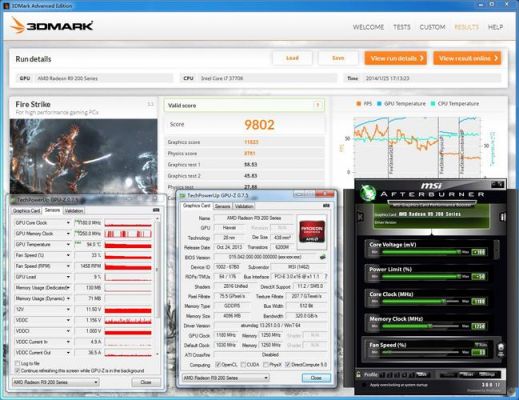This screenshot has width=519, height=400.
Task: Switch to the TESTS tab in 3DMark
Action: coord(402,27)
